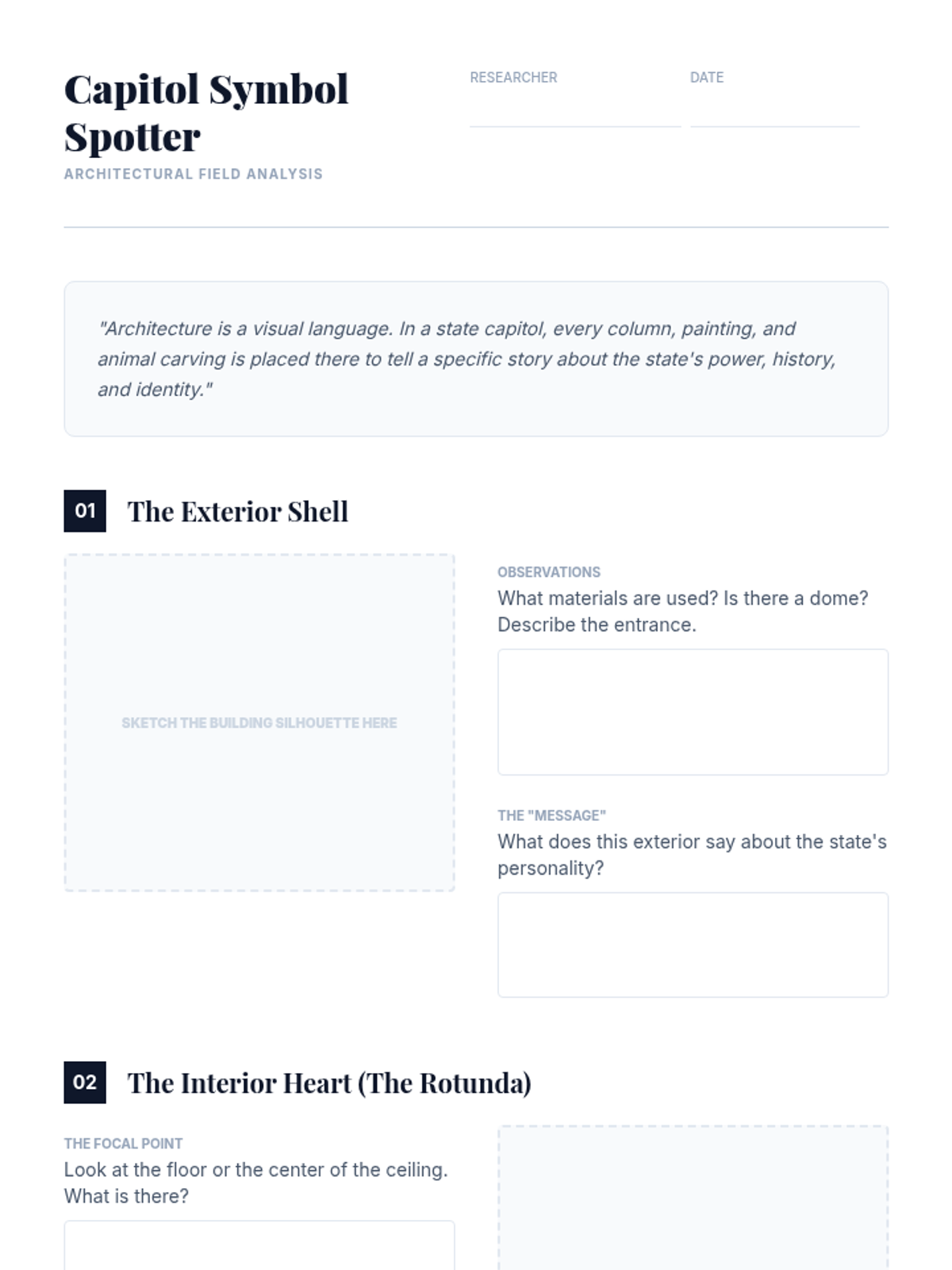Click the architecture quote box
952x1270 pixels.
pyautogui.click(x=476, y=359)
